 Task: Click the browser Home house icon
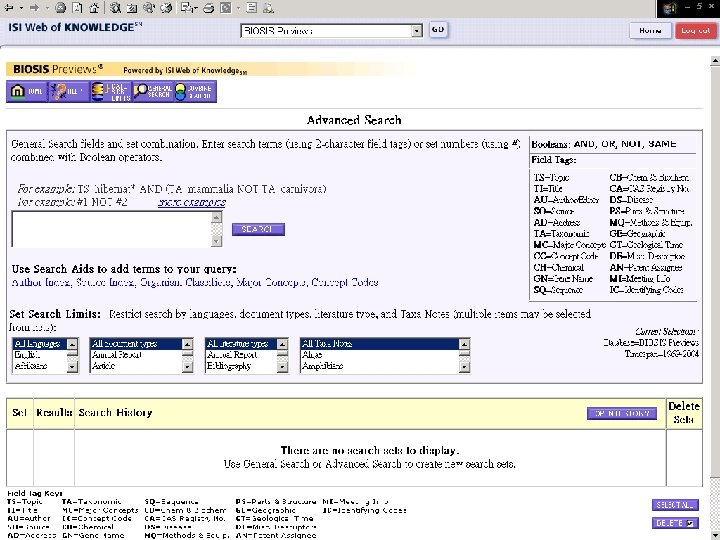[x=94, y=7]
